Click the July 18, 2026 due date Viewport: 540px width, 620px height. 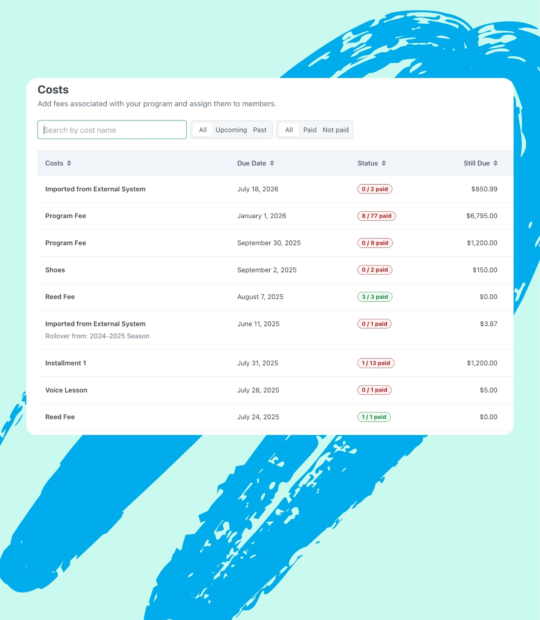258,189
